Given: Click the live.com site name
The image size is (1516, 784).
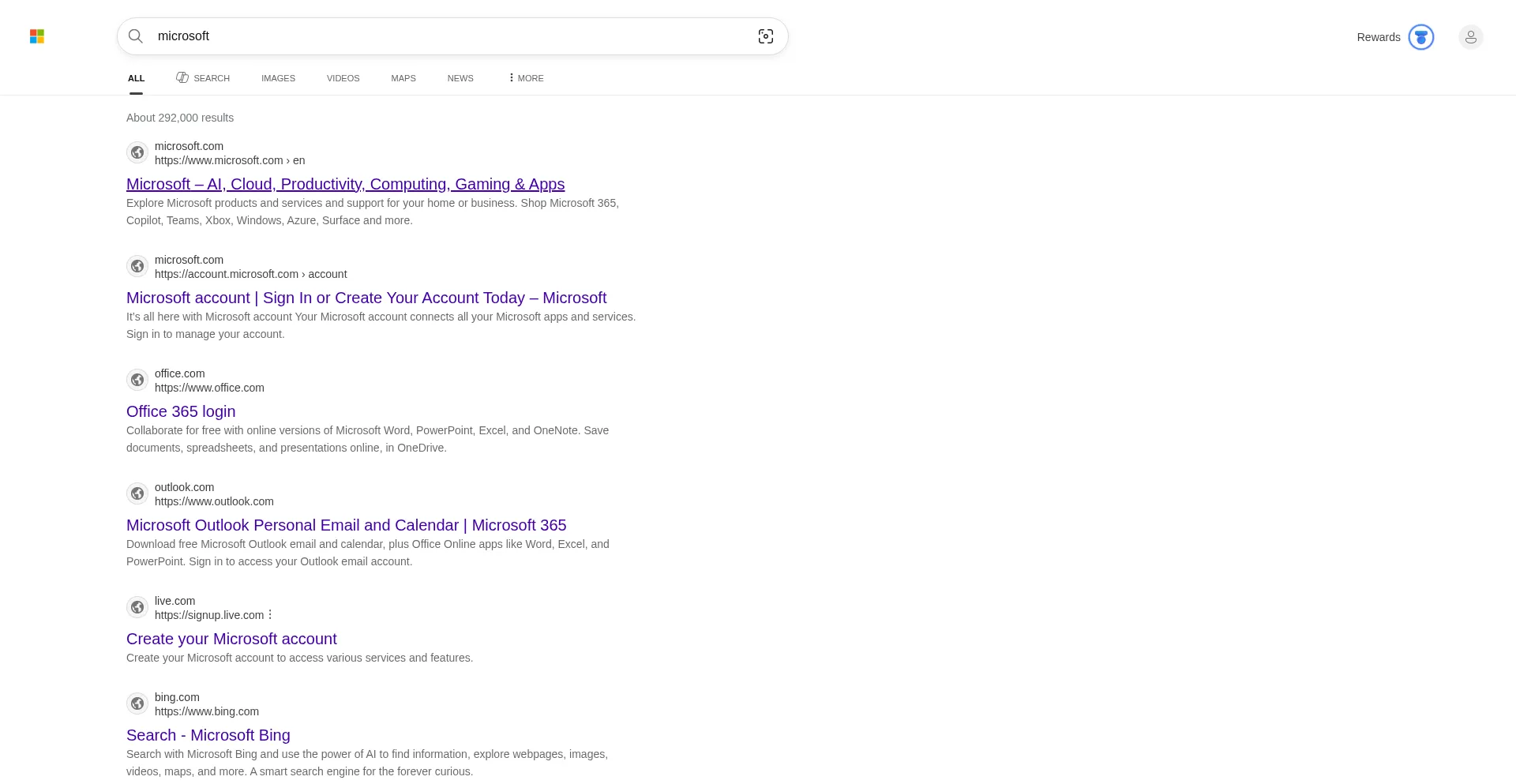Looking at the screenshot, I should click(174, 601).
